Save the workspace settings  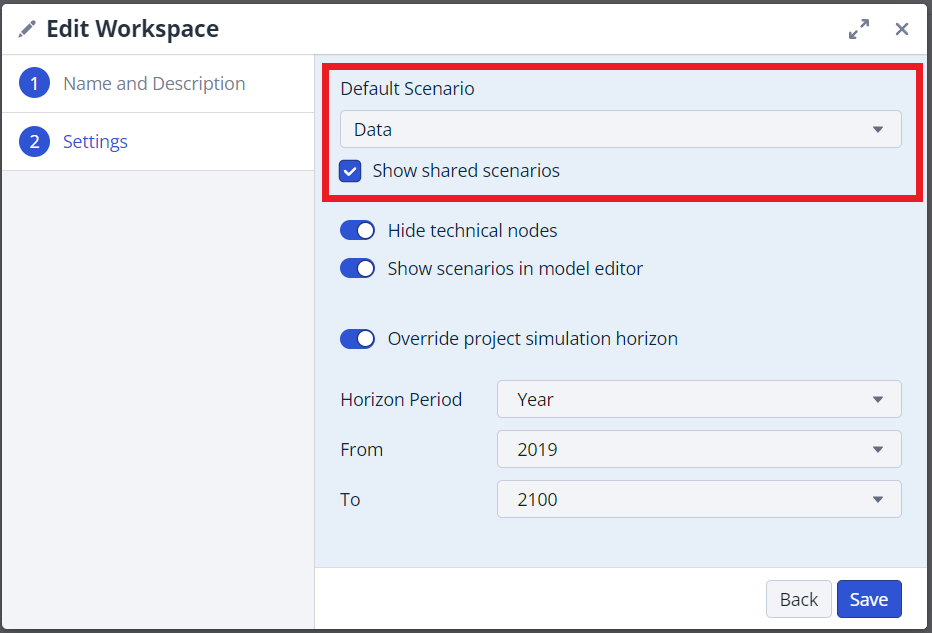click(868, 599)
